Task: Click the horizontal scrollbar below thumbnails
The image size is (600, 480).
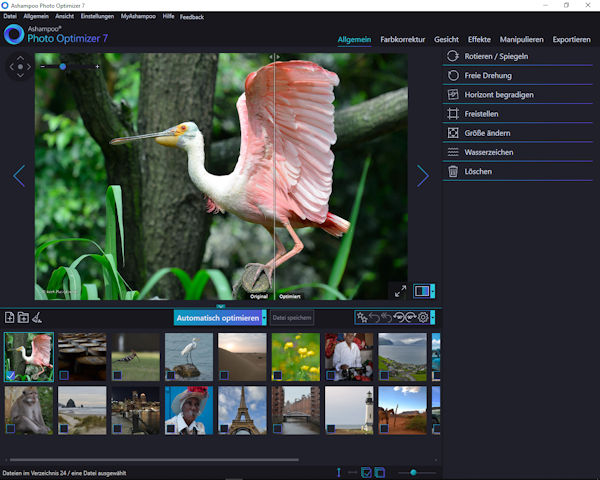Action: tap(154, 460)
